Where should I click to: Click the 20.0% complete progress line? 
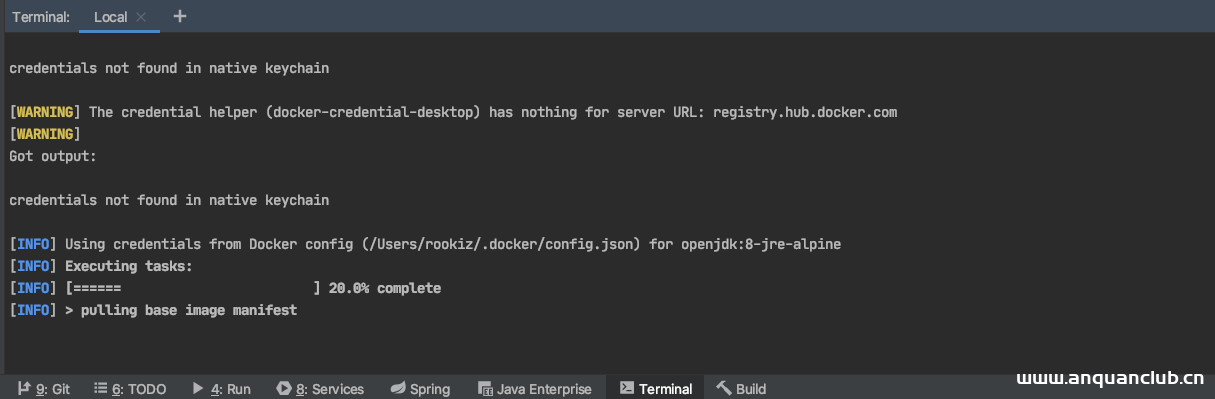[x=225, y=288]
